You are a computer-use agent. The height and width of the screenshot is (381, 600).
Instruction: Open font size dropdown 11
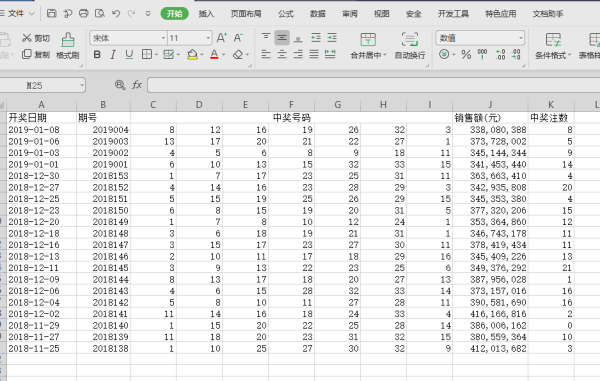pyautogui.click(x=208, y=38)
